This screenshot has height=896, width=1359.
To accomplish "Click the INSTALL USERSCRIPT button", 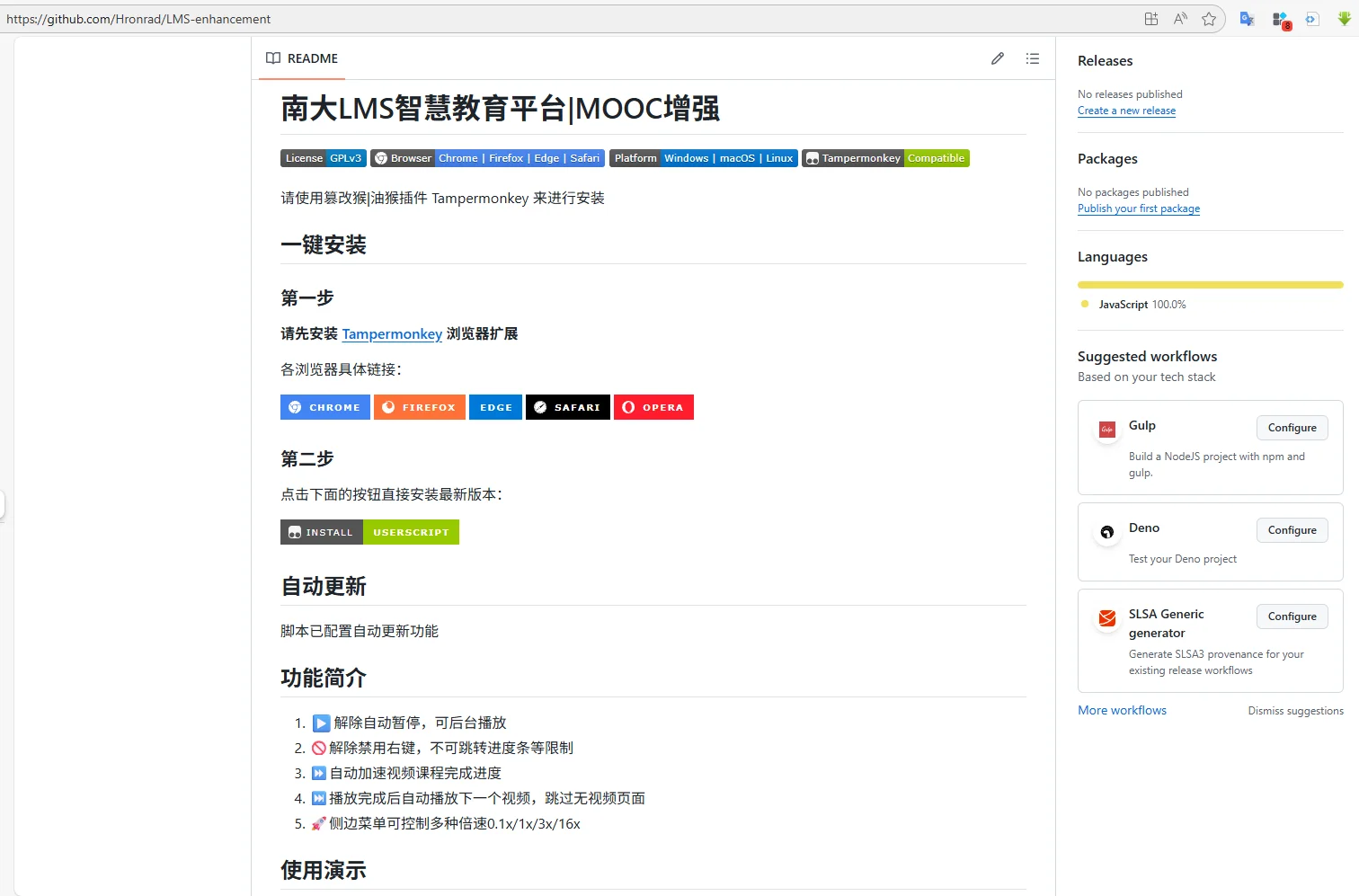I will (369, 531).
